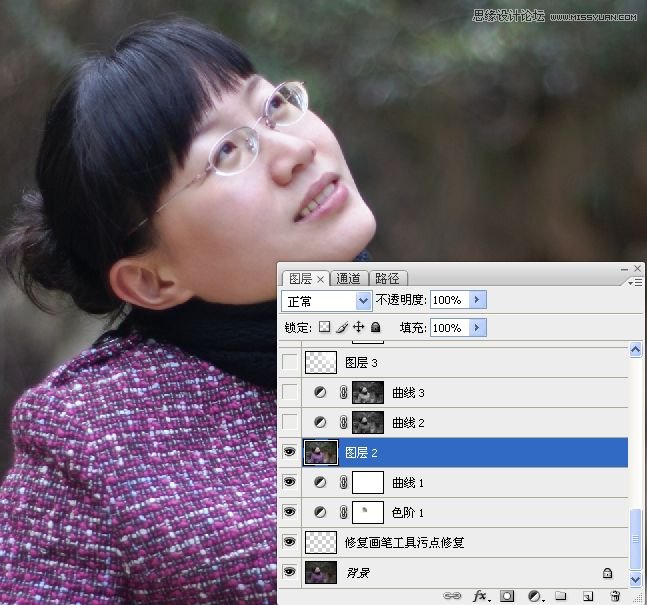Click the layers panel scrollbar thumb
This screenshot has height=605, width=647.
tap(635, 539)
